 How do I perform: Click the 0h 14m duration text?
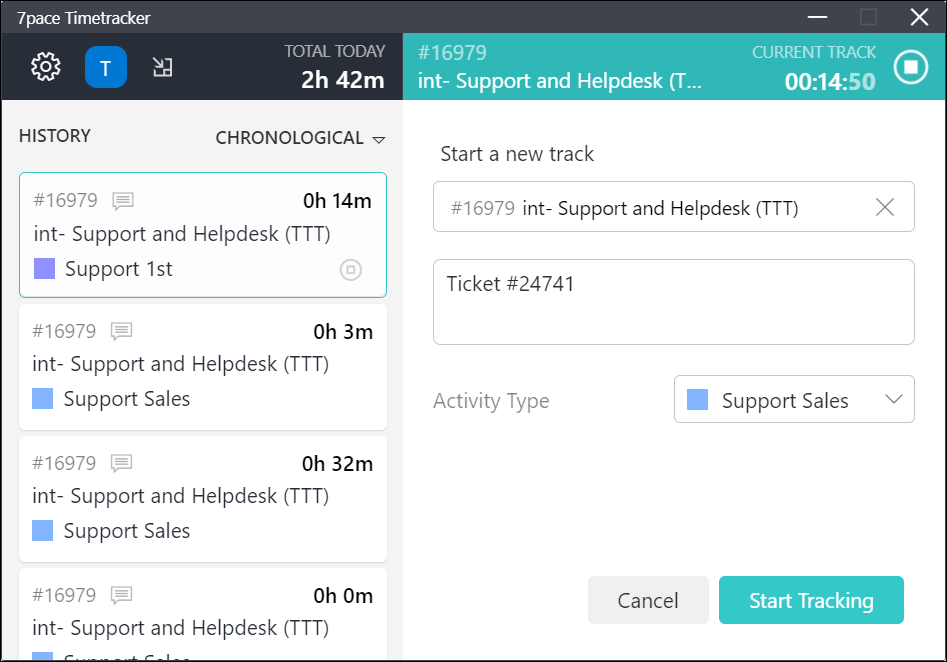click(337, 201)
